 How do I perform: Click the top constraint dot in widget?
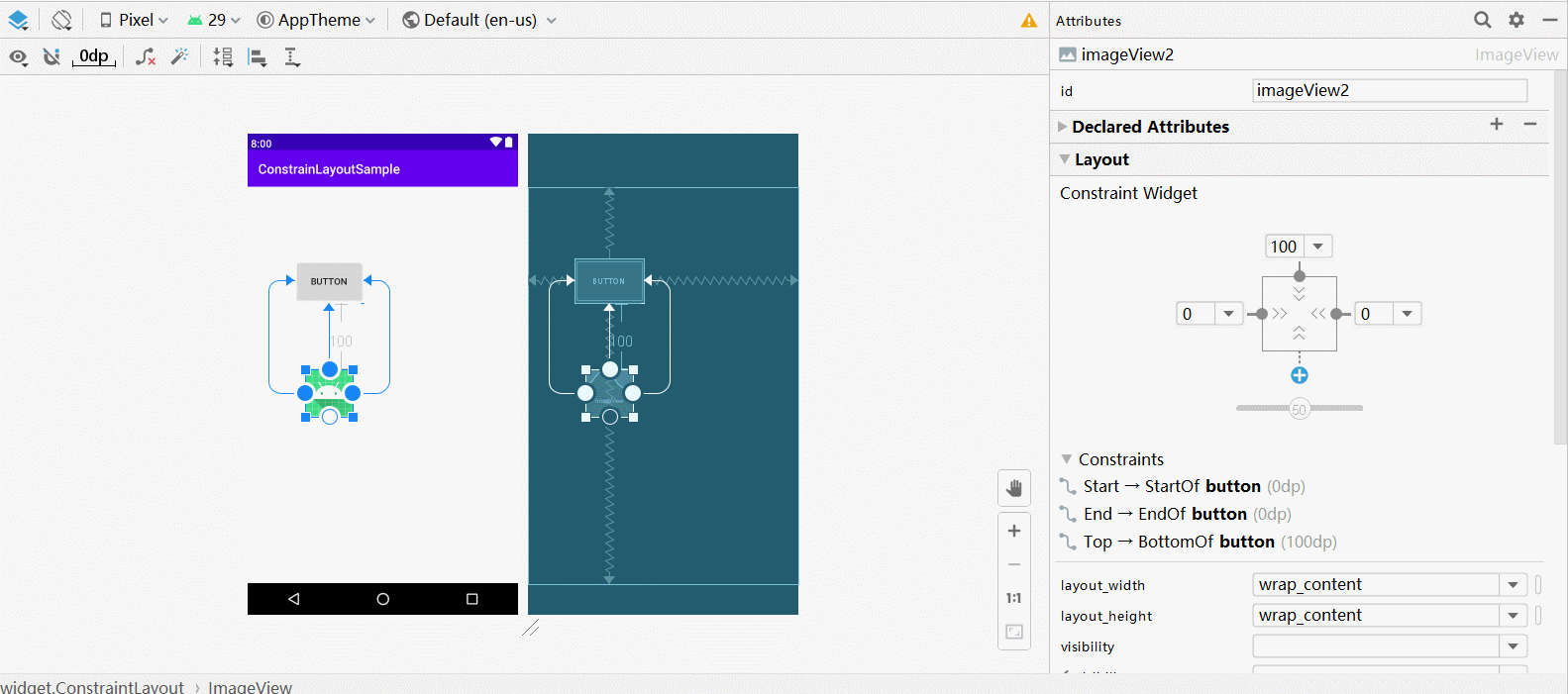pyautogui.click(x=1300, y=276)
